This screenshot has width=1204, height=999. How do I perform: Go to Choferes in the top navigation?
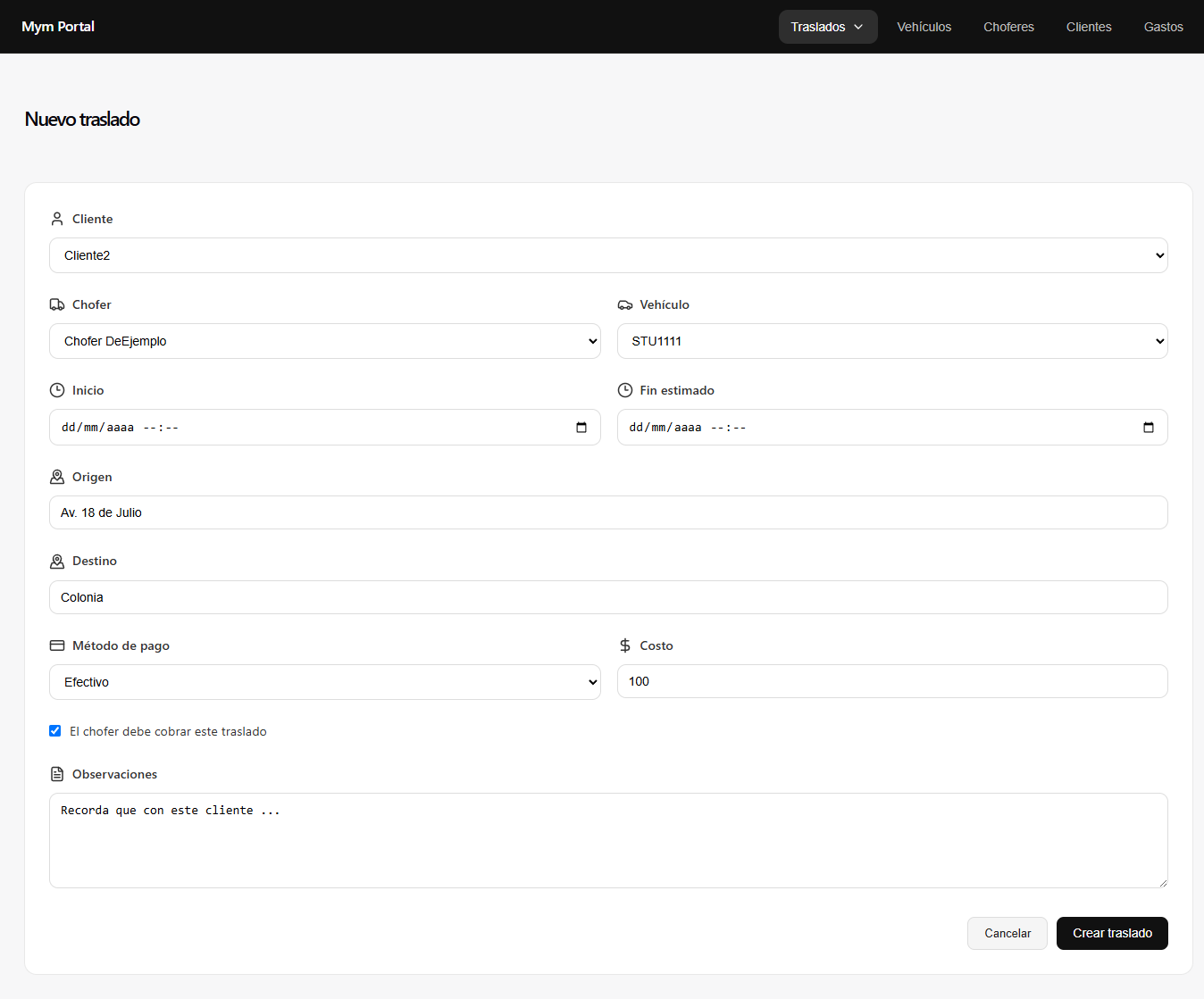tap(1009, 27)
